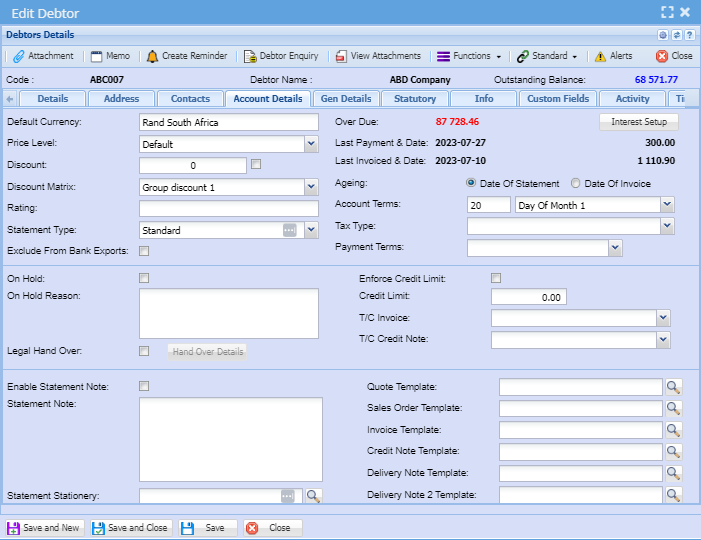701x540 pixels.
Task: Open the Alerts warning icon
Action: click(x=600, y=56)
